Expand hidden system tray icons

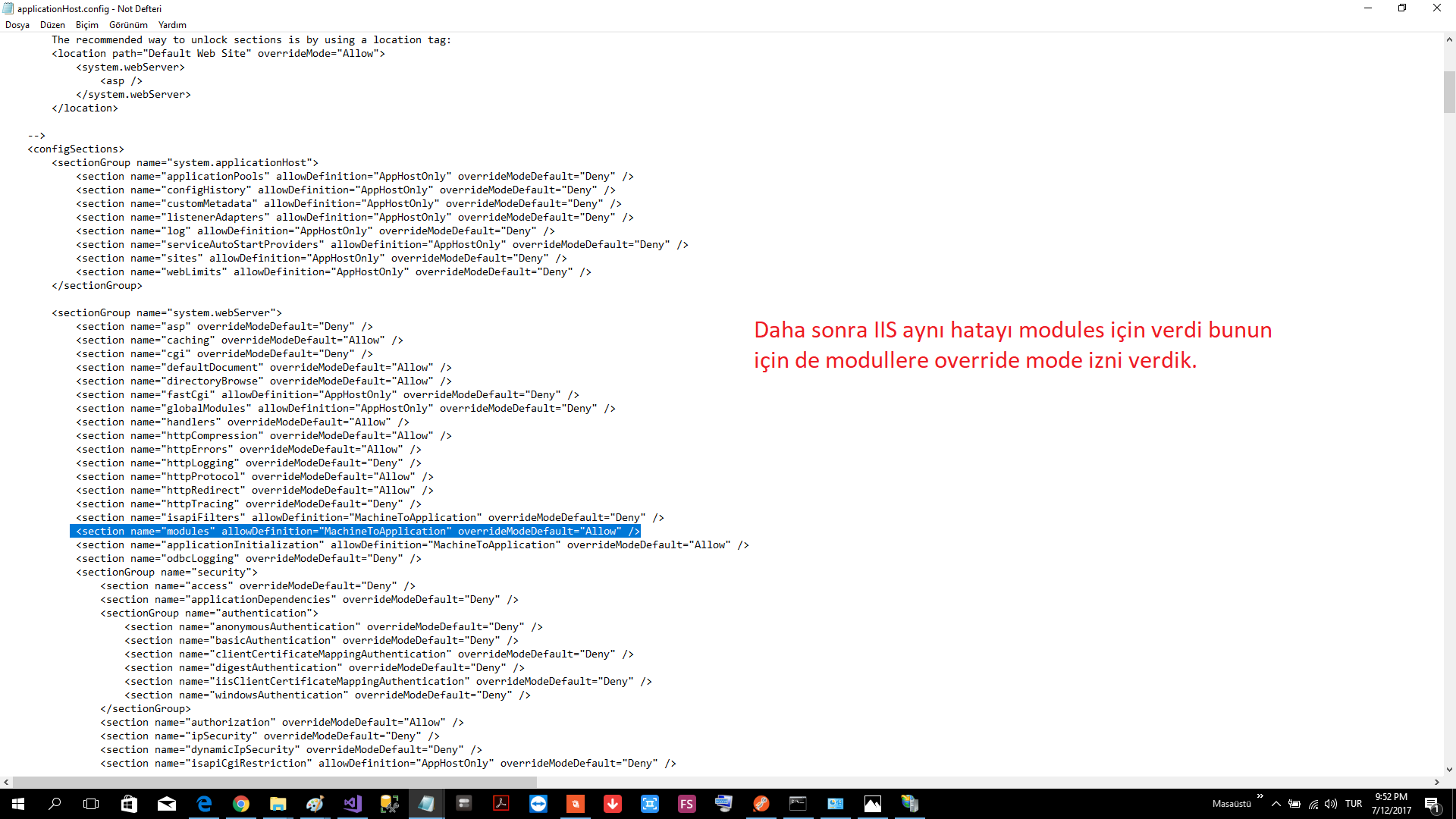pos(1276,804)
